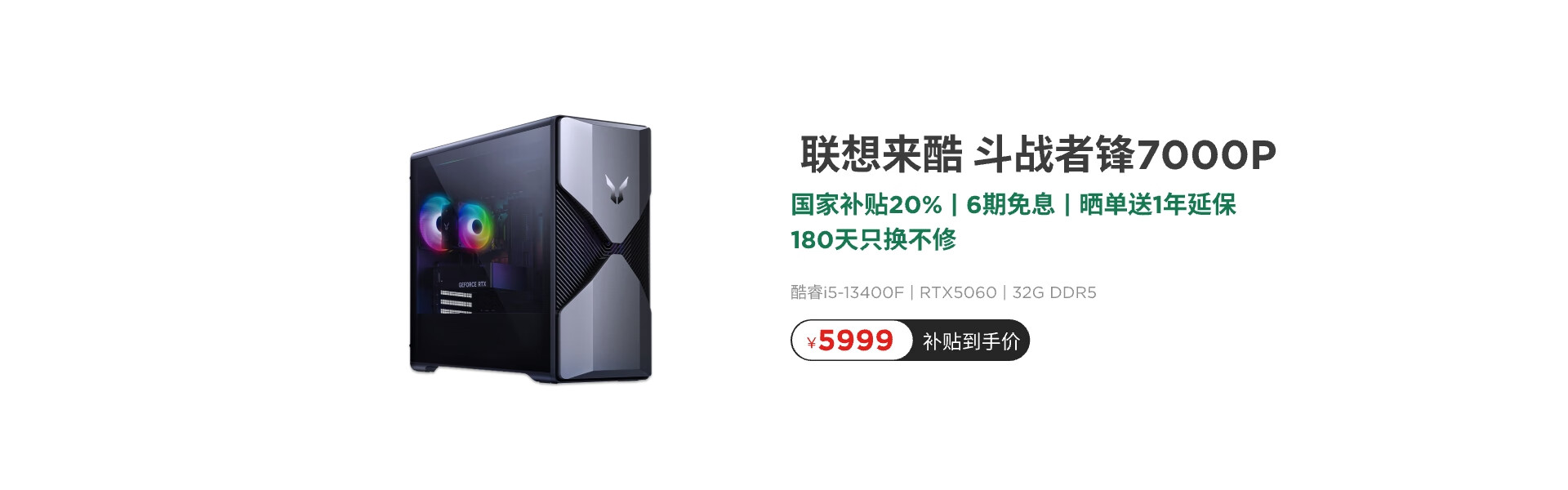Viewport: 1568px width, 490px height.
Task: Click the 7000P model number in the title
Action: [x=1206, y=154]
